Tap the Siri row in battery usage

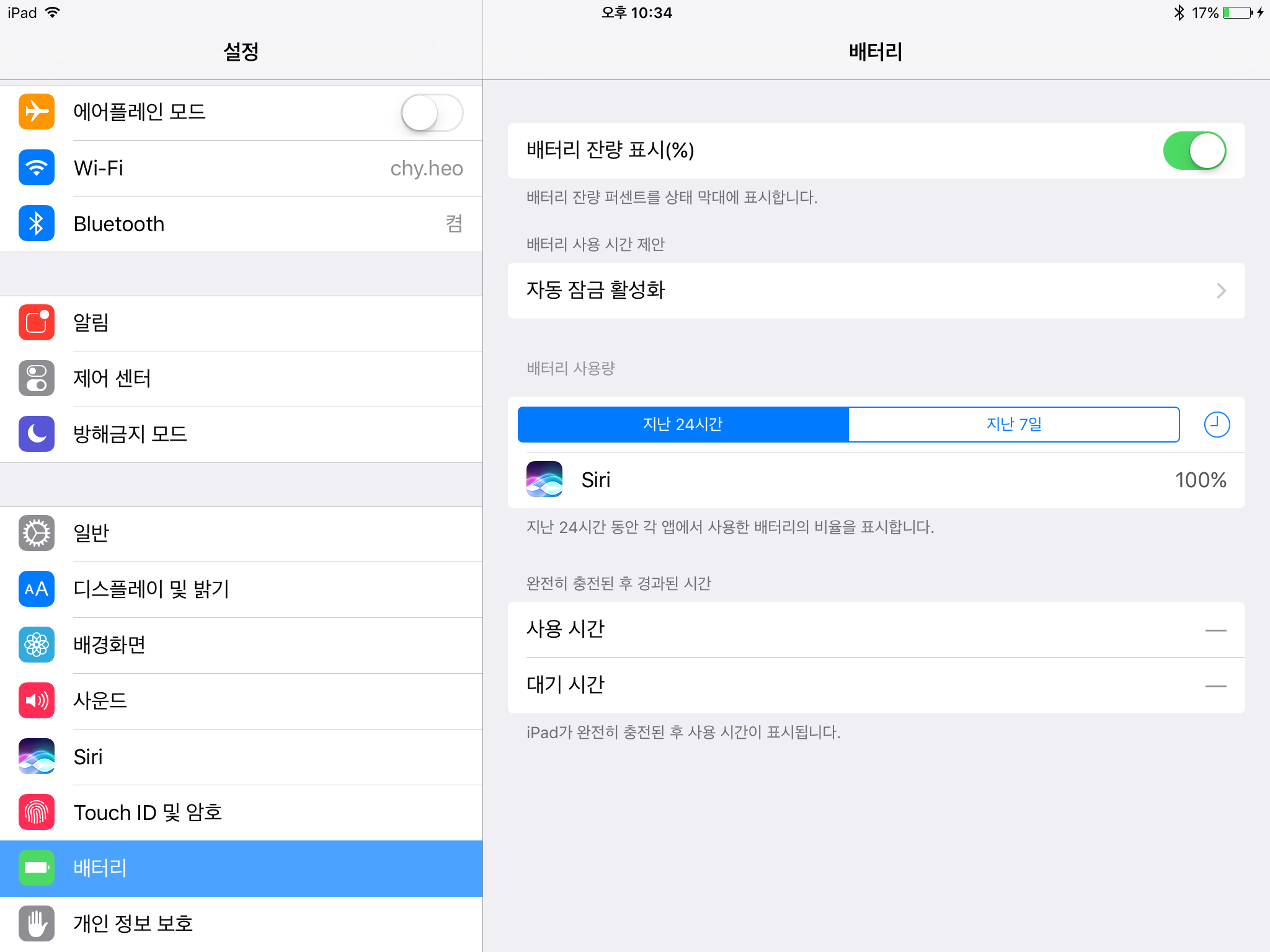[x=876, y=480]
